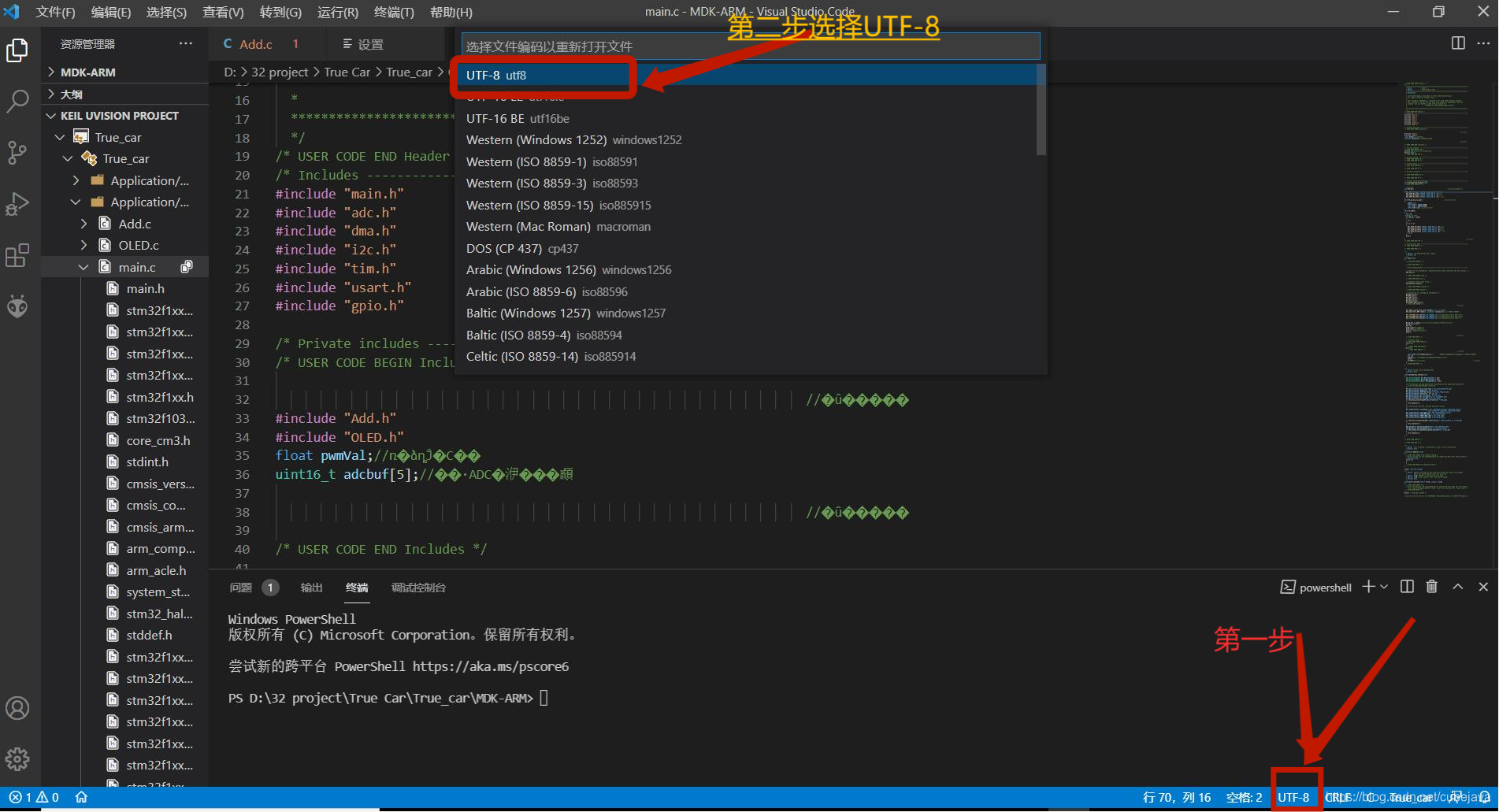
Task: Open the Explorer view in activity bar
Action: coord(17,51)
